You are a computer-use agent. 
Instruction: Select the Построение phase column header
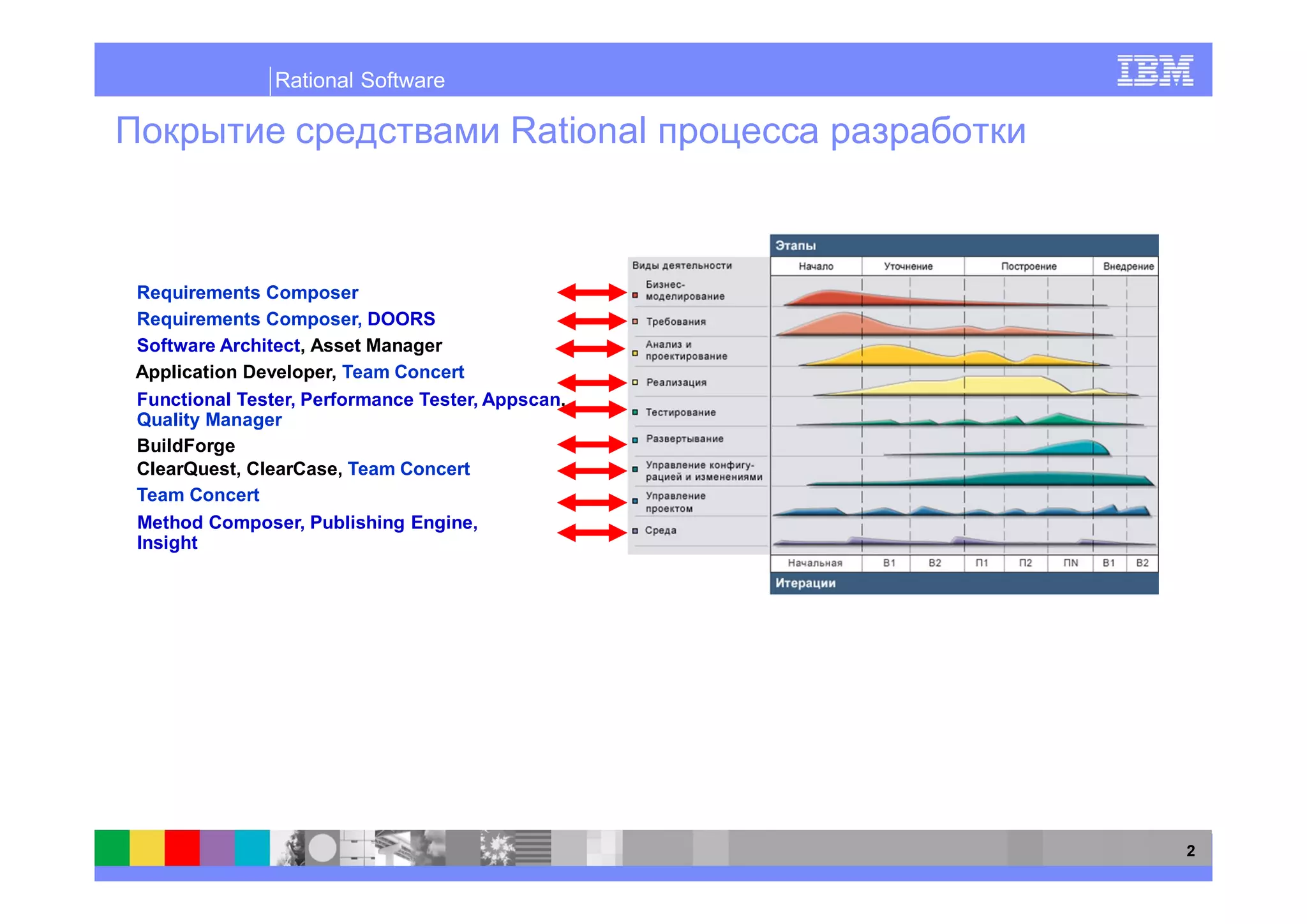click(1028, 266)
